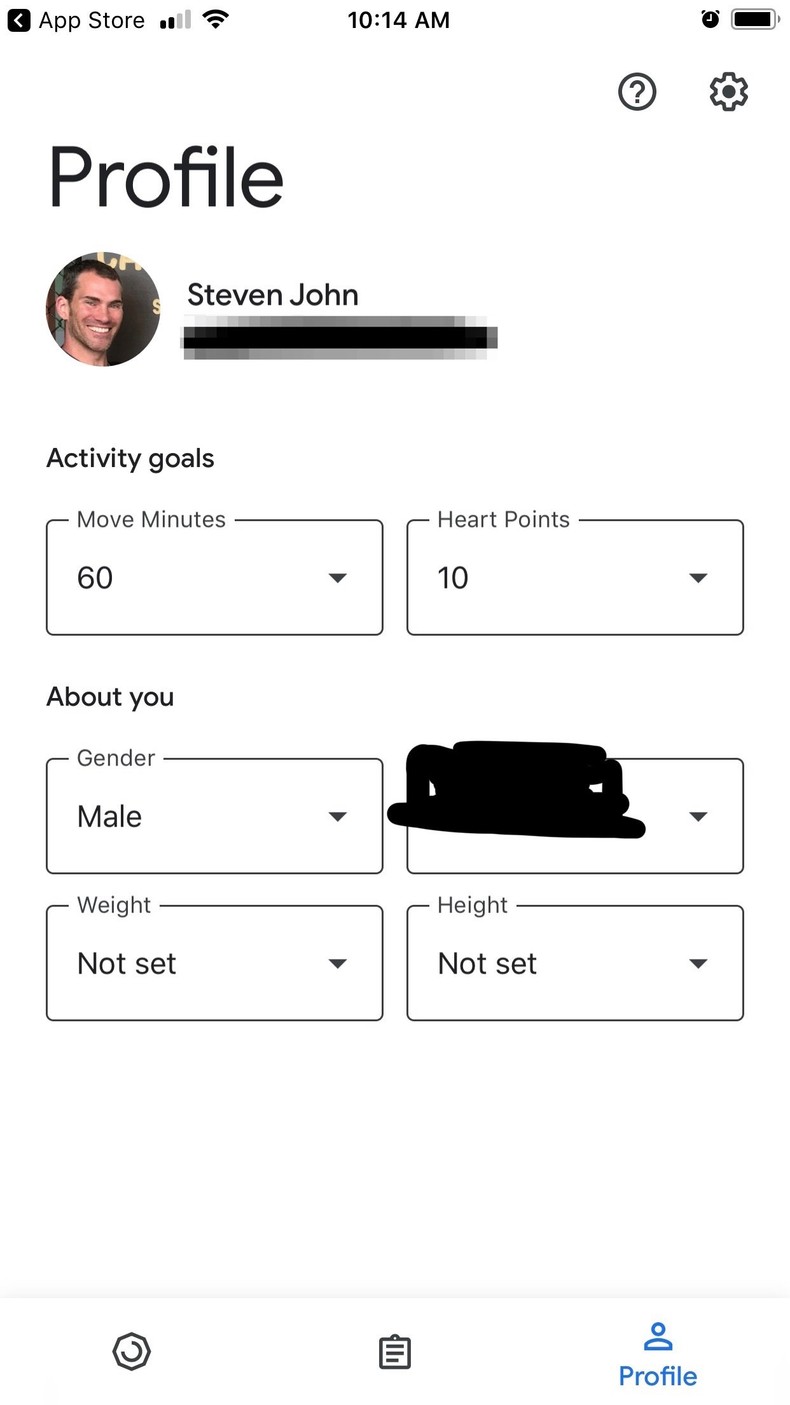Tap the profile photo avatar
790x1405 pixels.
pos(103,309)
